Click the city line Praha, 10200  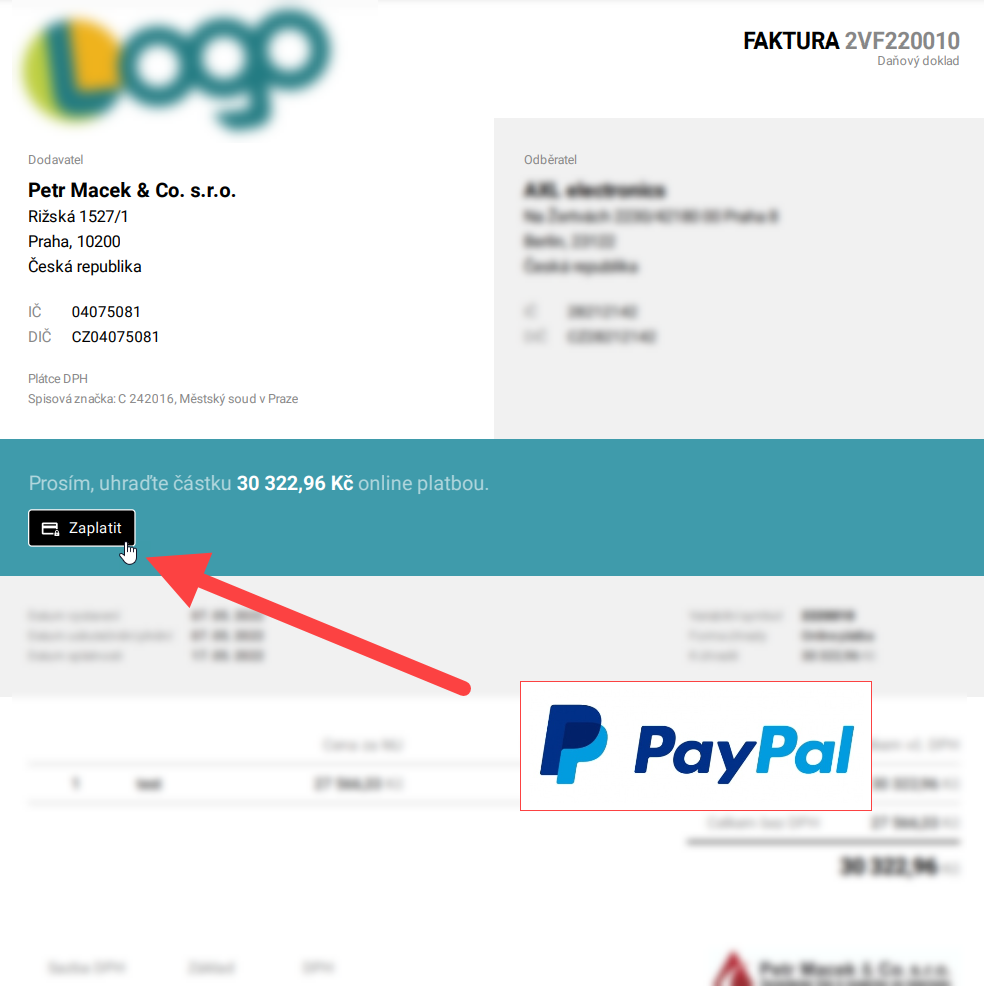74,241
